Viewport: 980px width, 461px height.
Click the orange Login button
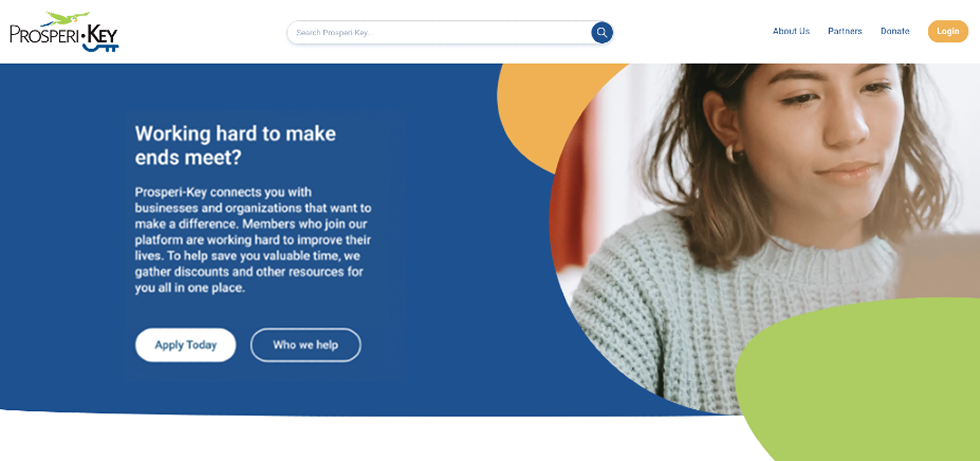point(948,31)
